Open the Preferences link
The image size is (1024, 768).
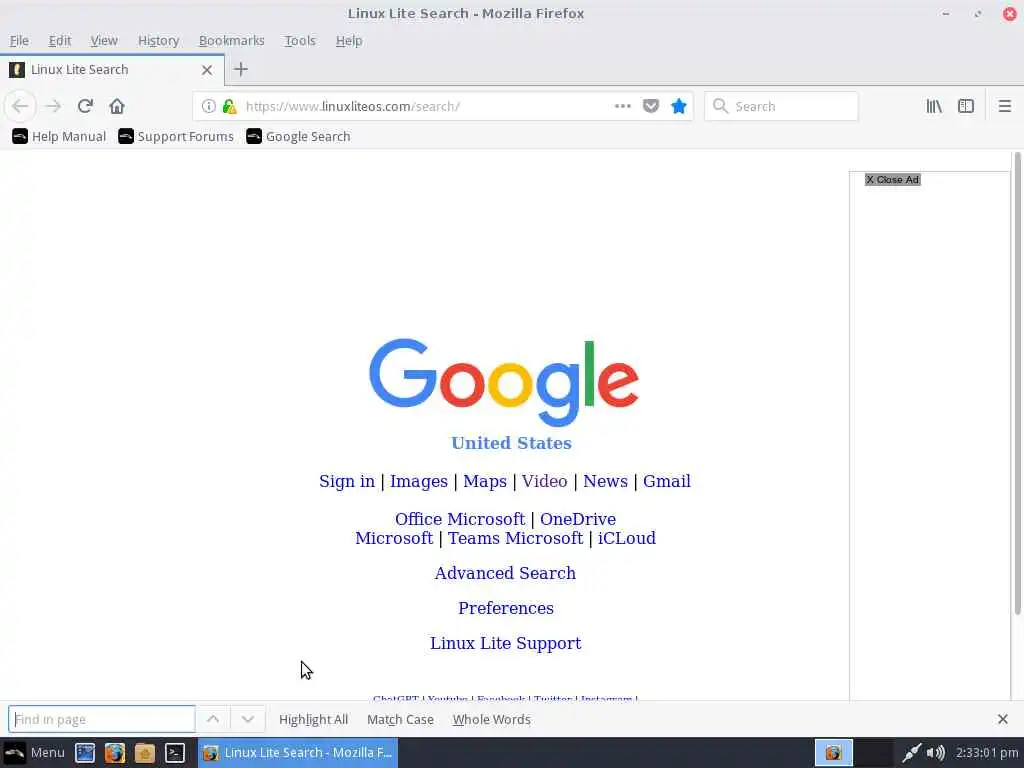point(506,608)
